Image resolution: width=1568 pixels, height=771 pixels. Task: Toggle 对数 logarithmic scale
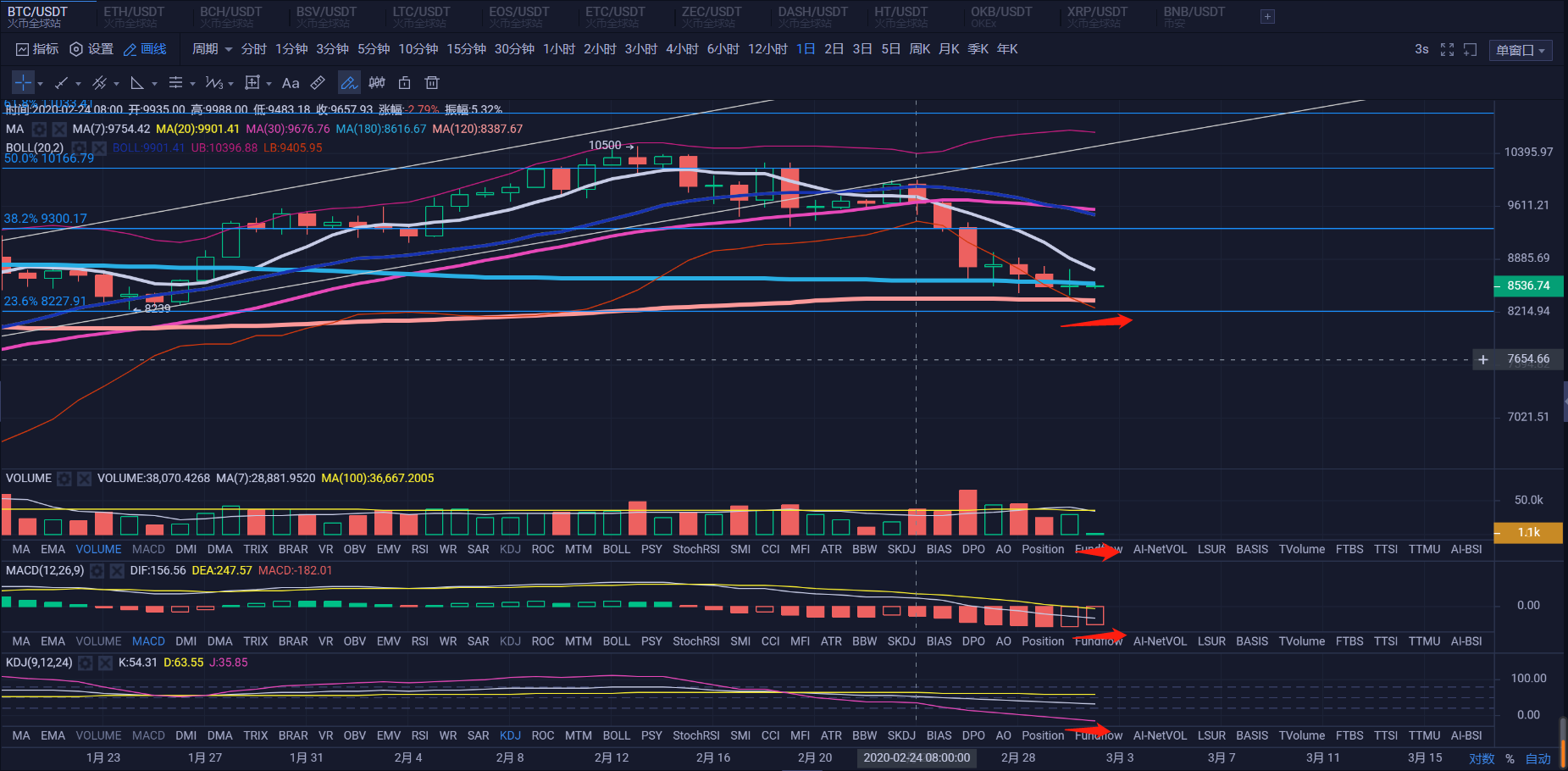(1482, 759)
